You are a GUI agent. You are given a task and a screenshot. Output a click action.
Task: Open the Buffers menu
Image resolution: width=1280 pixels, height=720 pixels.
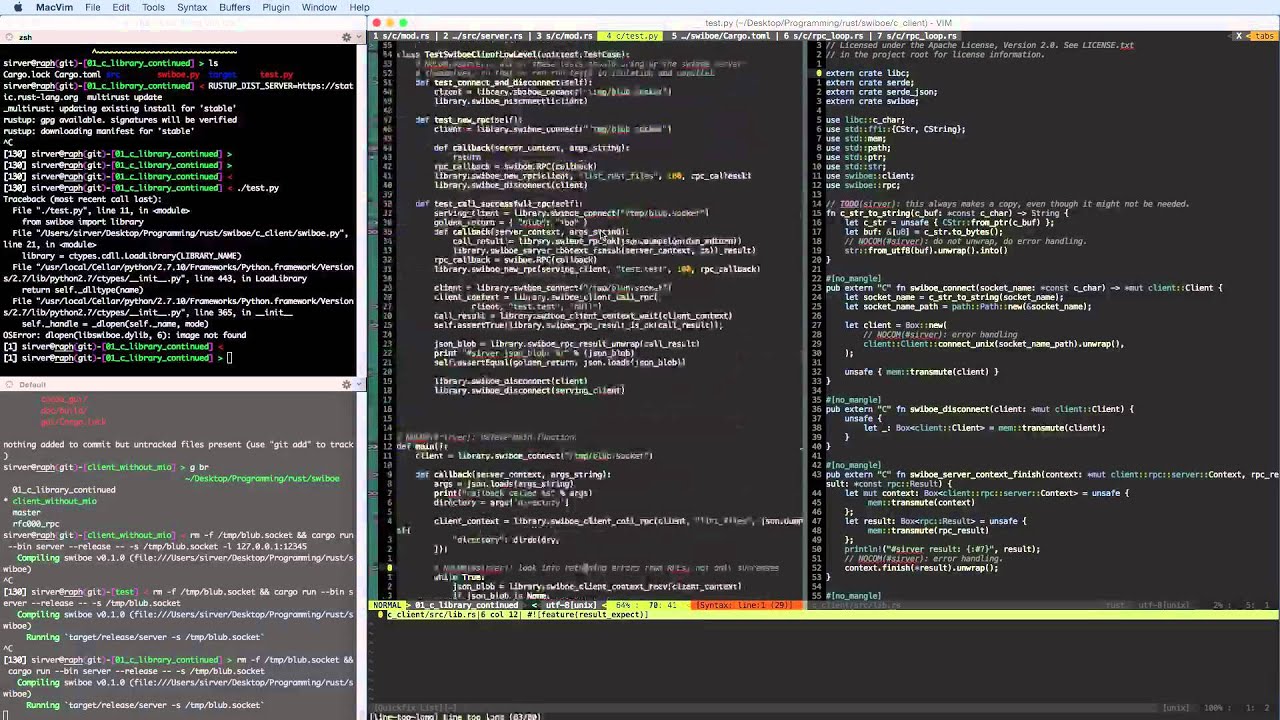coord(235,7)
